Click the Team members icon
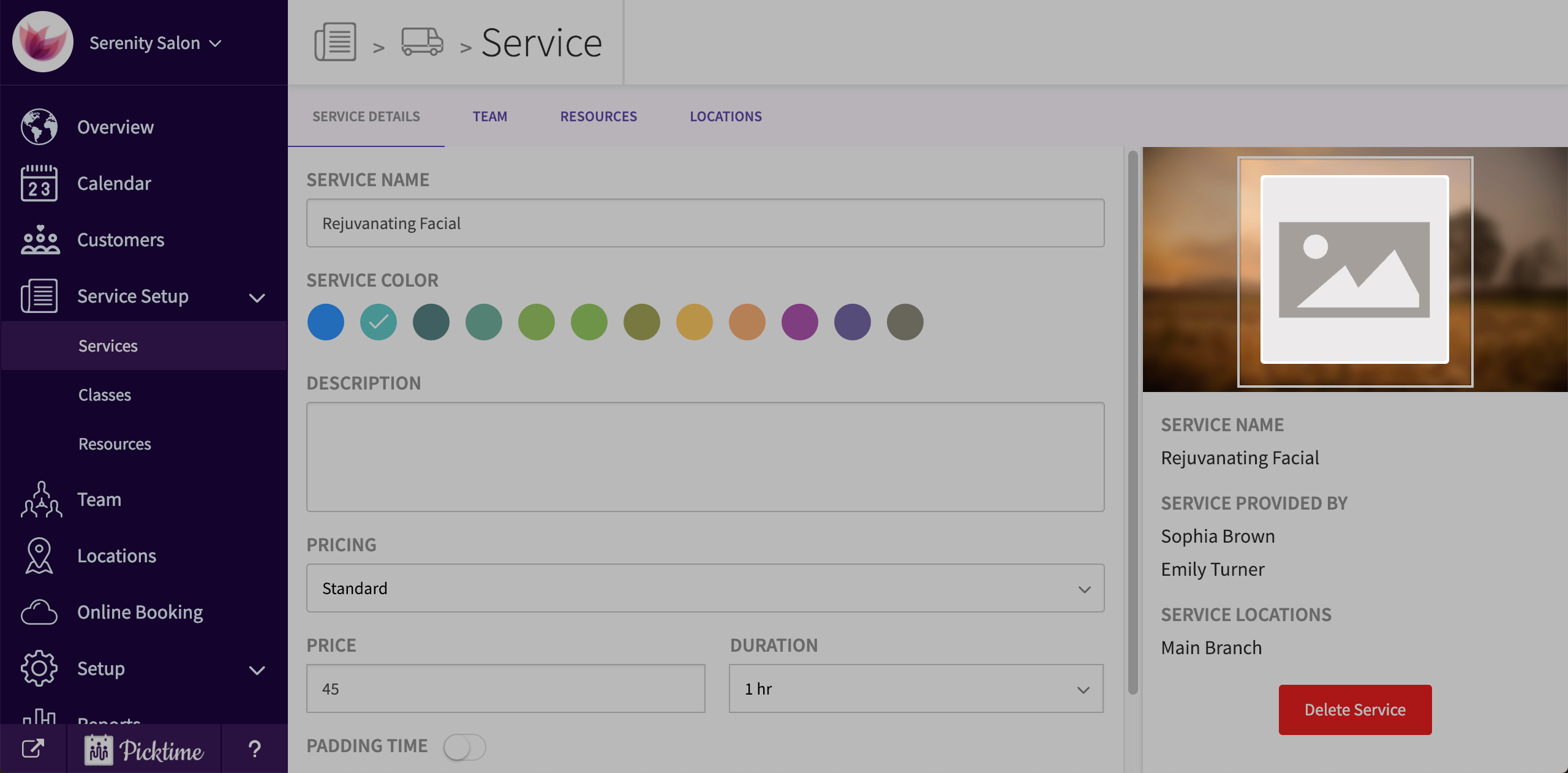 (x=41, y=499)
